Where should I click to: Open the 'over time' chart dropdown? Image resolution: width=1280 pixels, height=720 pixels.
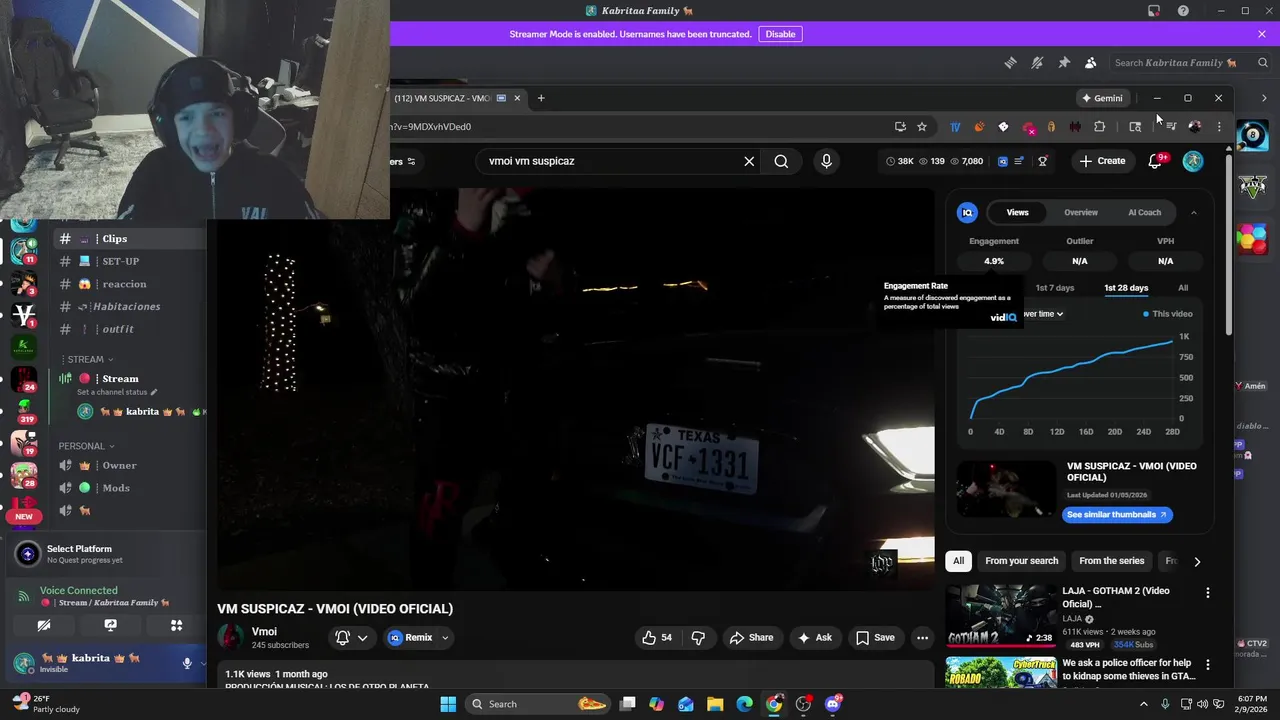1042,314
